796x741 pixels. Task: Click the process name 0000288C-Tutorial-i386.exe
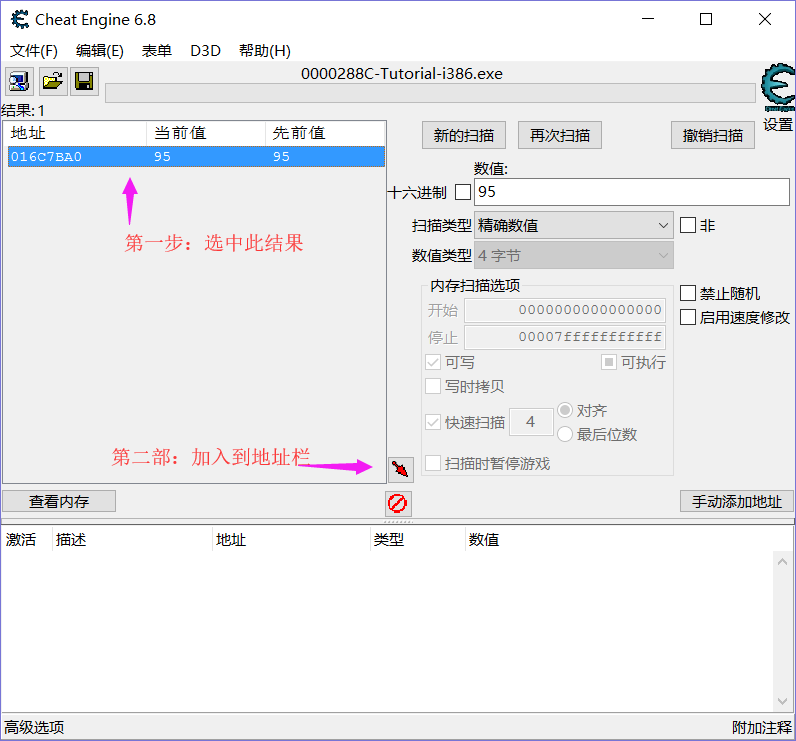[x=402, y=74]
